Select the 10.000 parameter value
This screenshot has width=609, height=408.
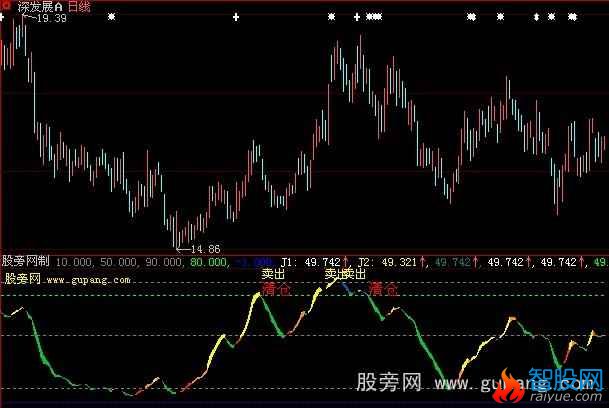click(x=74, y=262)
